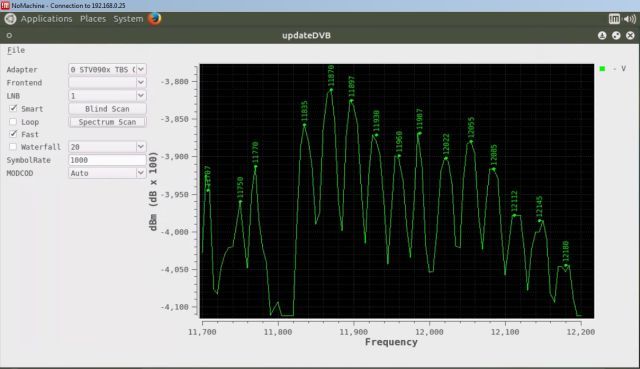Click the -4,000 dBm axis tick label
Screen dimensions: 640x369
175,232
